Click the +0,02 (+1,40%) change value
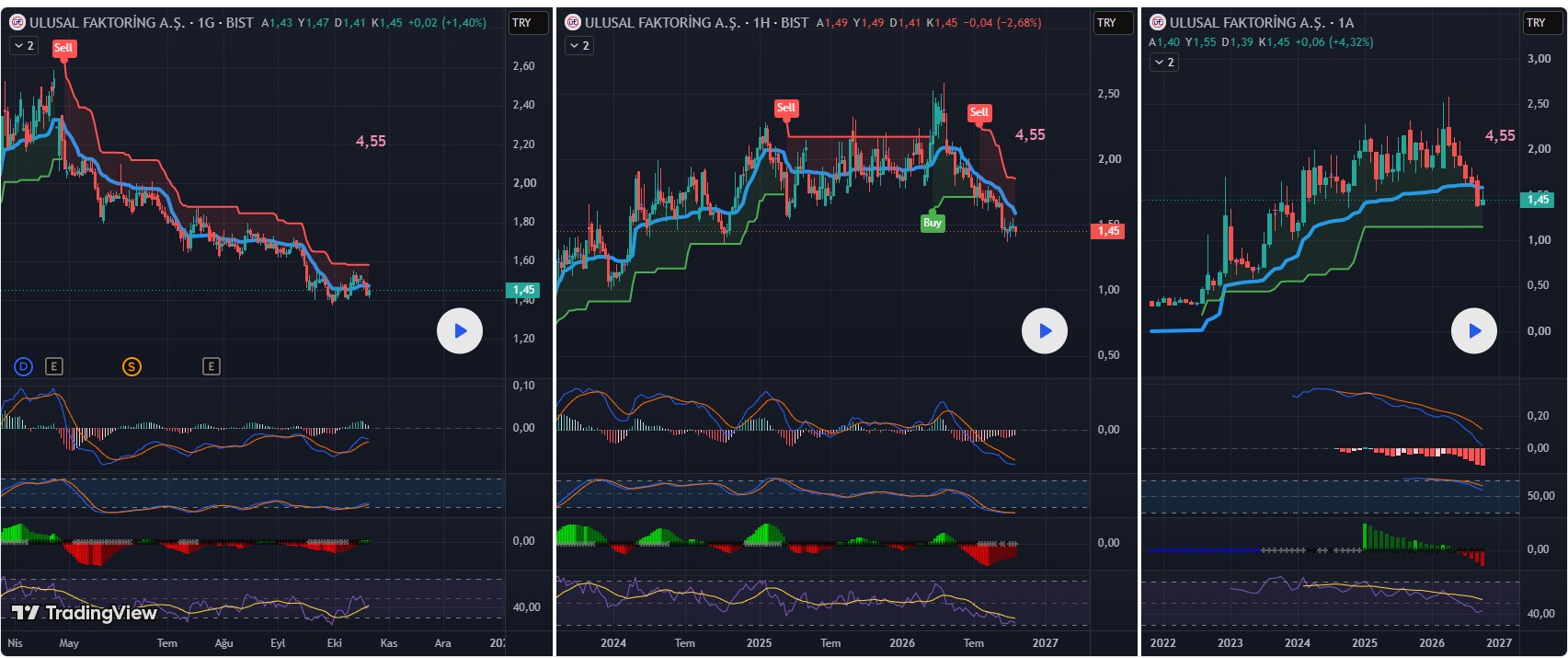Viewport: 1568px width, 658px height. 447,23
